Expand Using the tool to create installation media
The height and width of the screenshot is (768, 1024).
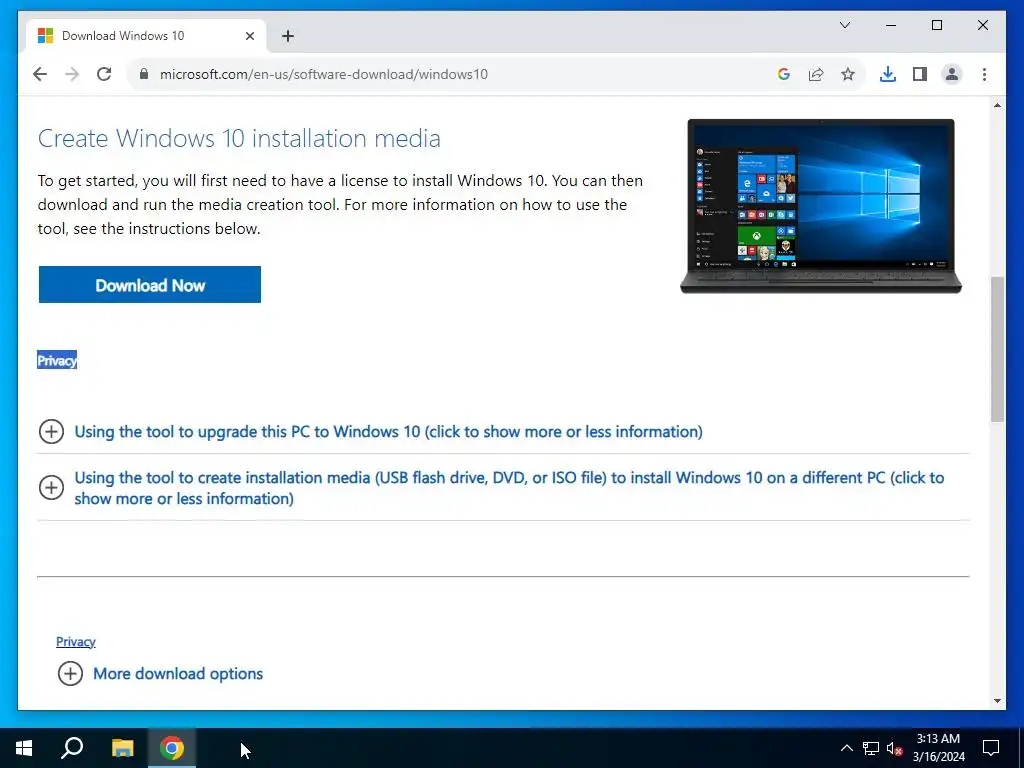pyautogui.click(x=509, y=488)
